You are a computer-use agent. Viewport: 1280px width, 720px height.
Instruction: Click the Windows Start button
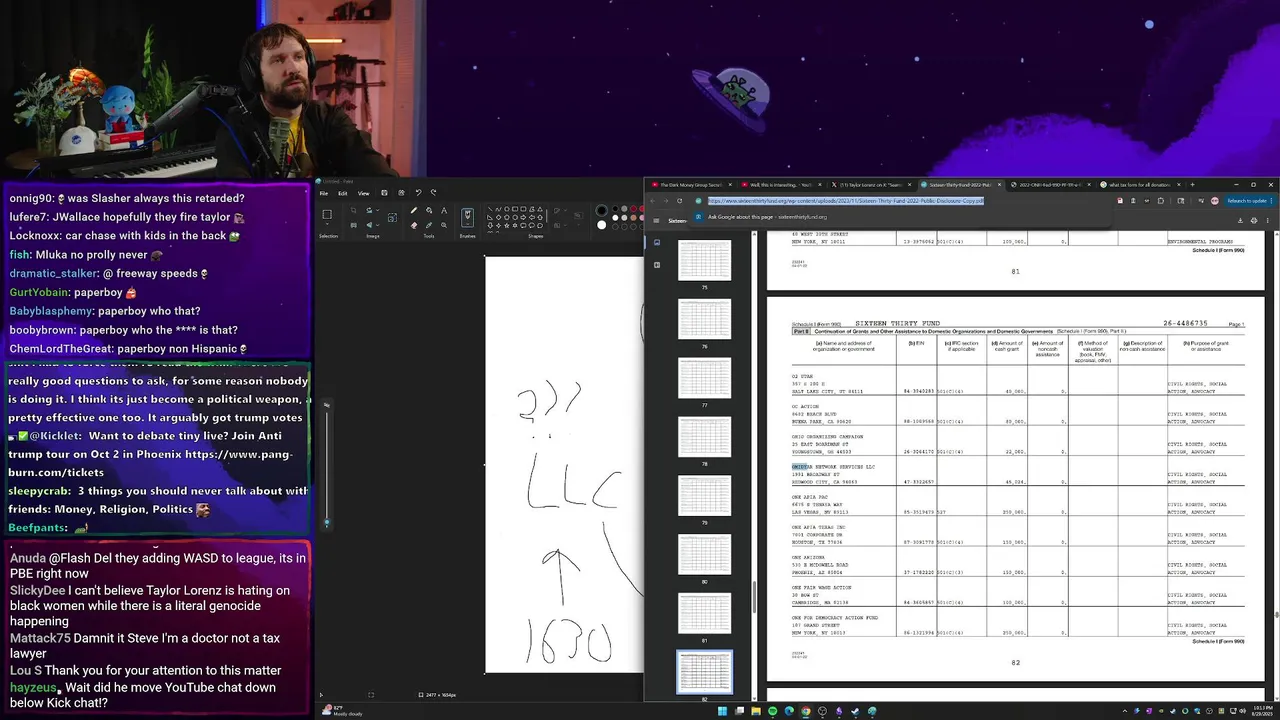click(x=722, y=711)
